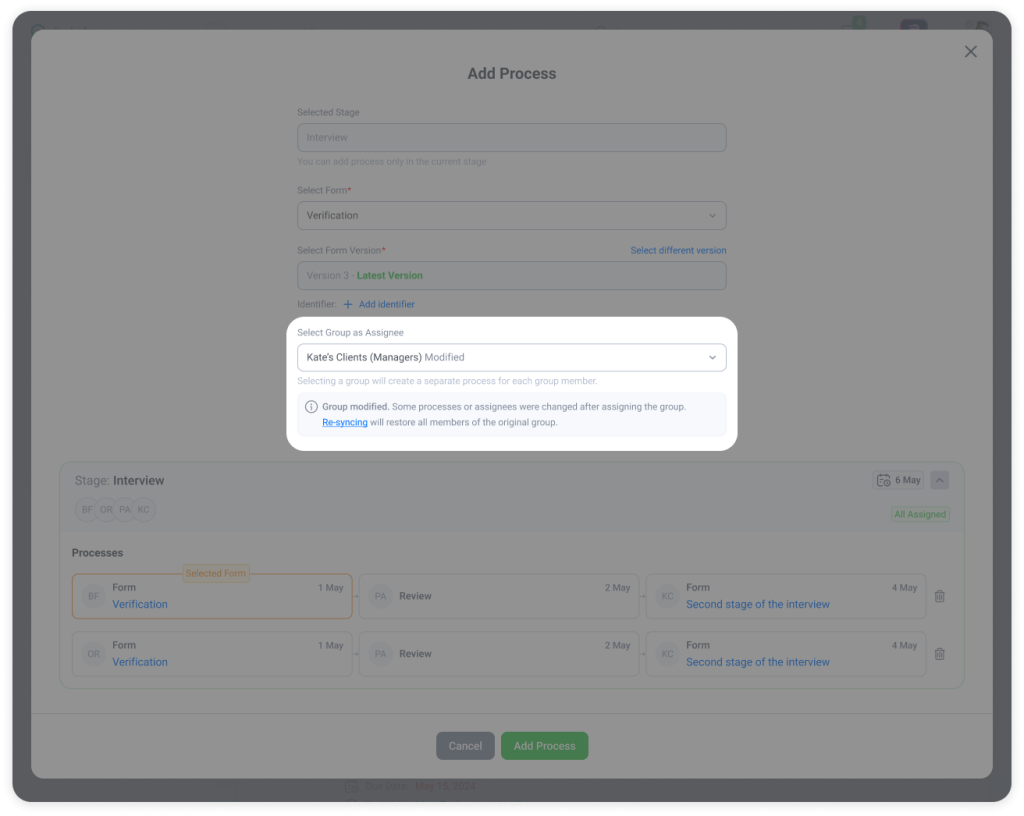Viewport: 1024px width, 816px height.
Task: Close the Add Process dialog
Action: coord(970,51)
